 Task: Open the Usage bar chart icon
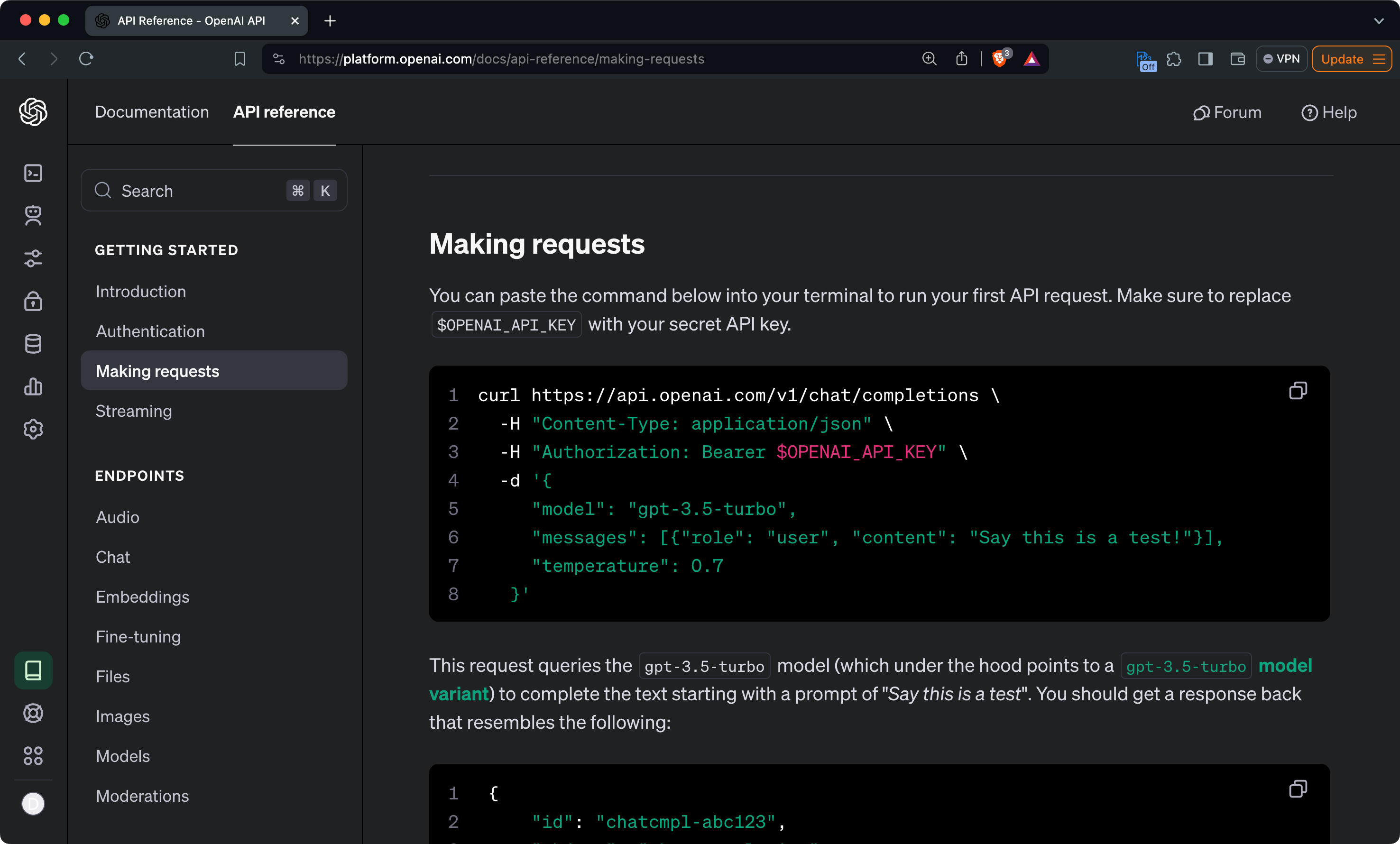click(33, 386)
